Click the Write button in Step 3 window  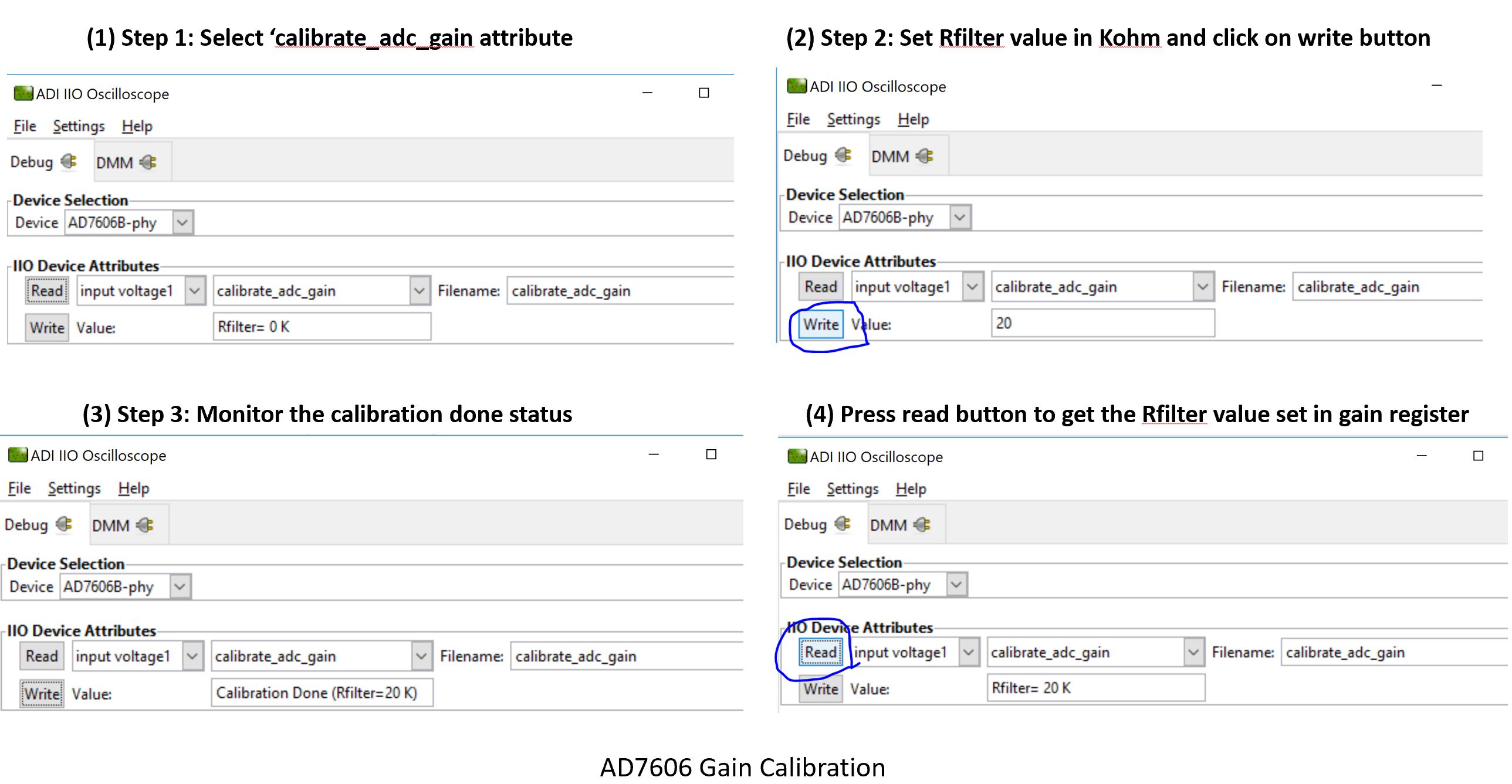(x=42, y=694)
